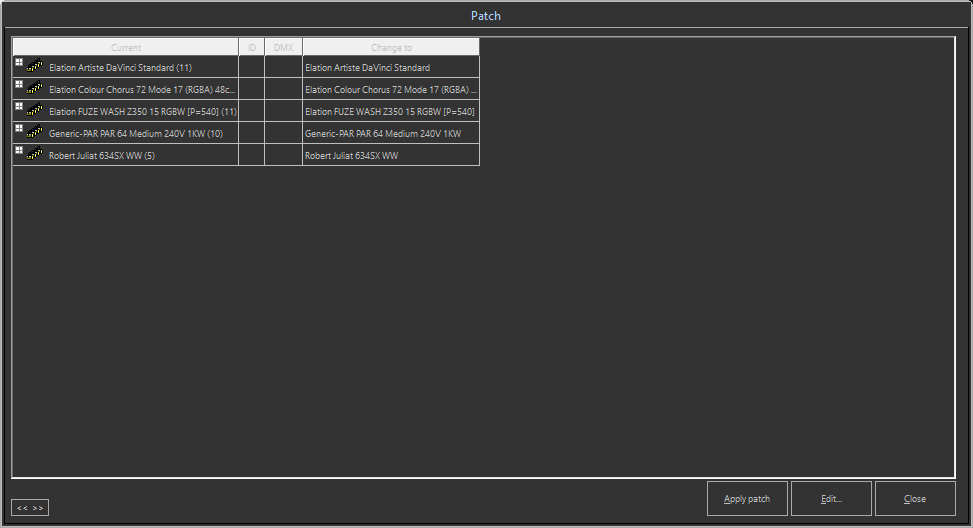Click the << >> toggle button
This screenshot has width=973, height=528.
(30, 508)
